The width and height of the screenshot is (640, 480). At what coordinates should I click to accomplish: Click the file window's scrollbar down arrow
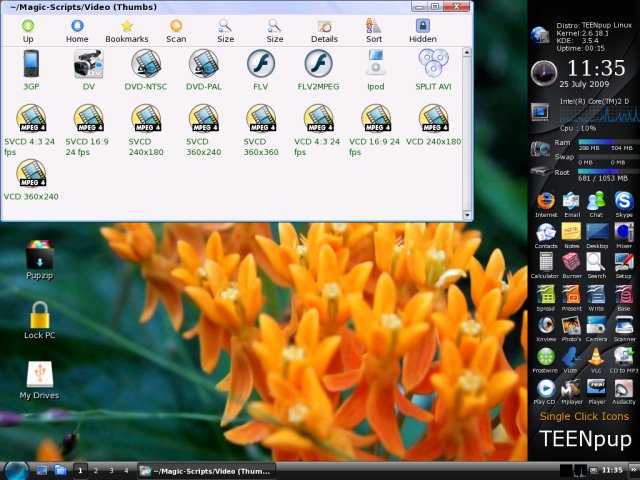(x=466, y=215)
